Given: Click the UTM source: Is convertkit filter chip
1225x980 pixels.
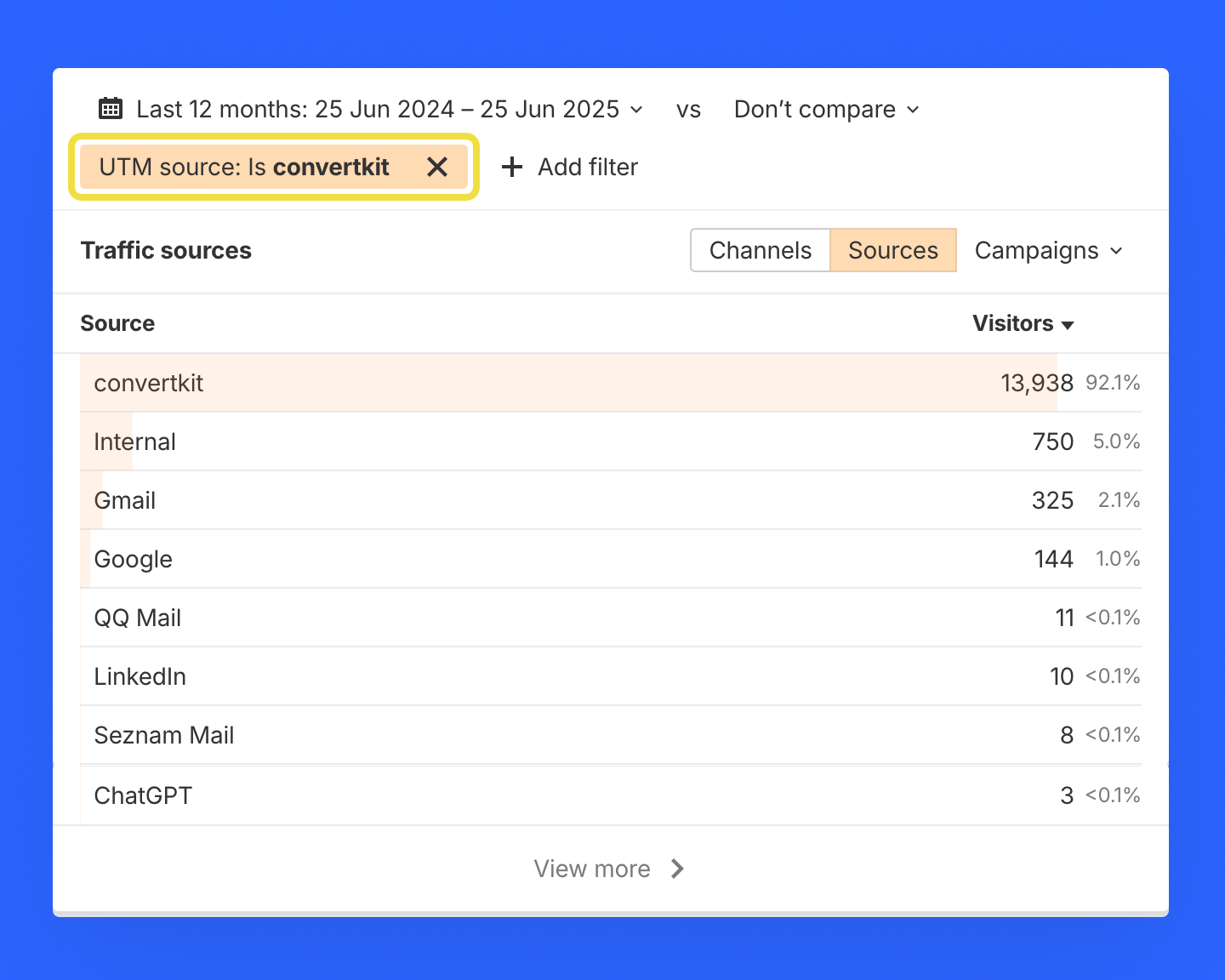Looking at the screenshot, I should (x=274, y=167).
